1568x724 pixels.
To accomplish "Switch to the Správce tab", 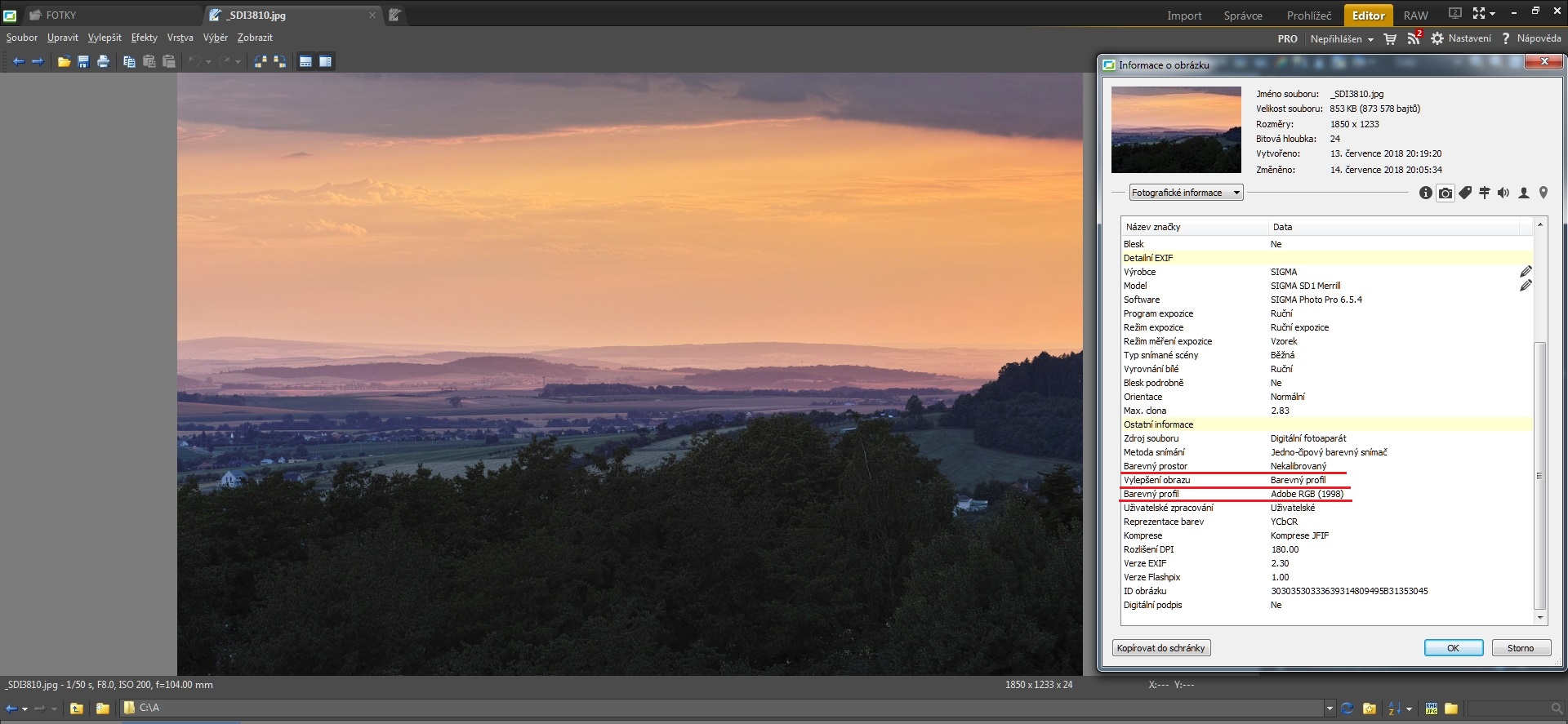I will point(1242,16).
